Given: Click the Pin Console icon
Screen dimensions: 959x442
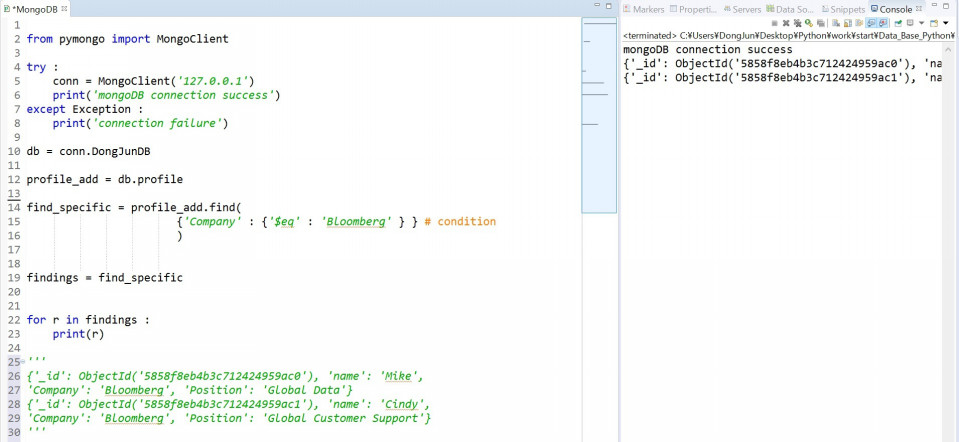Looking at the screenshot, I should pos(898,23).
